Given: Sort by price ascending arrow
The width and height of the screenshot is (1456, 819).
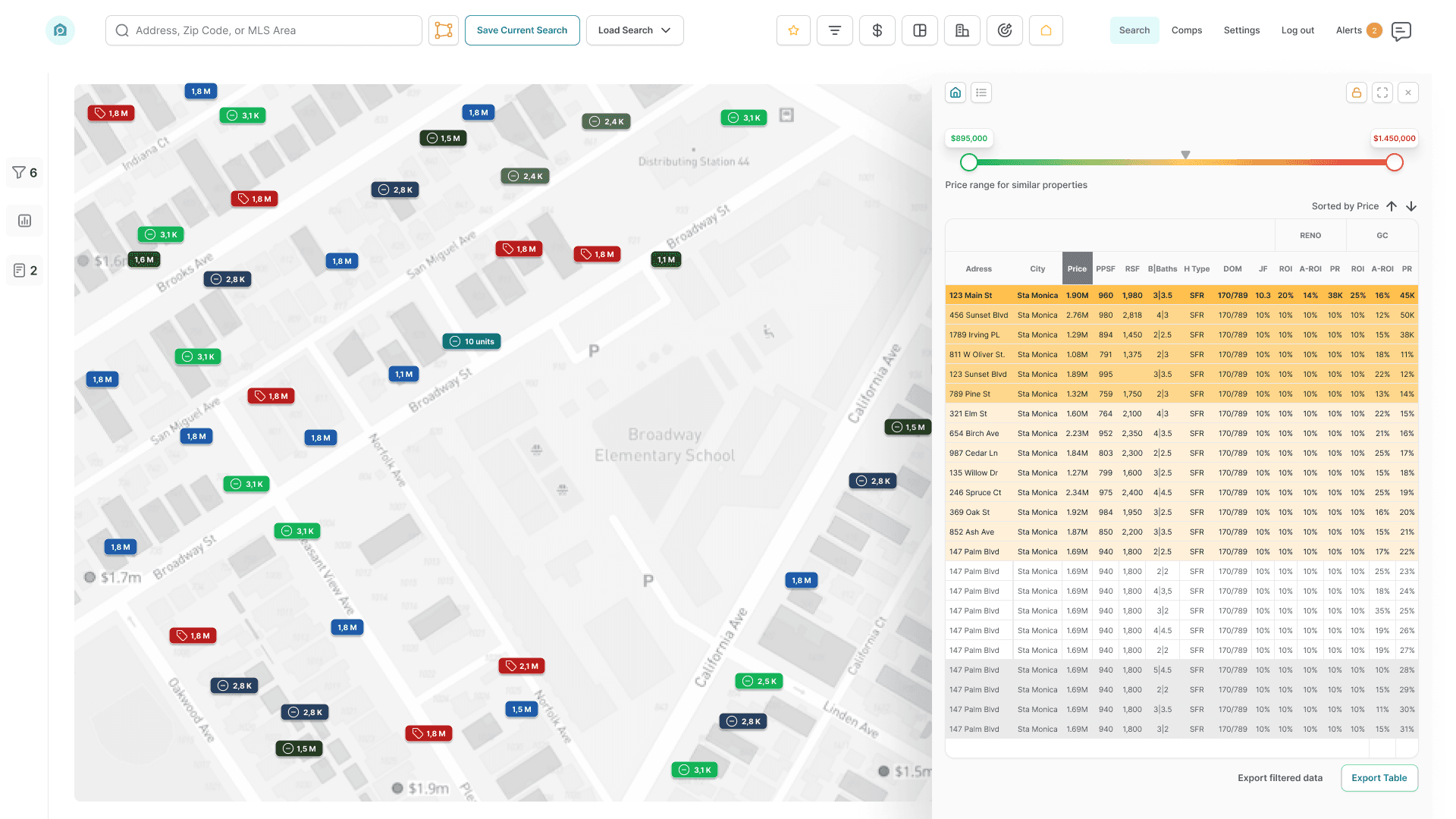Looking at the screenshot, I should [x=1392, y=206].
